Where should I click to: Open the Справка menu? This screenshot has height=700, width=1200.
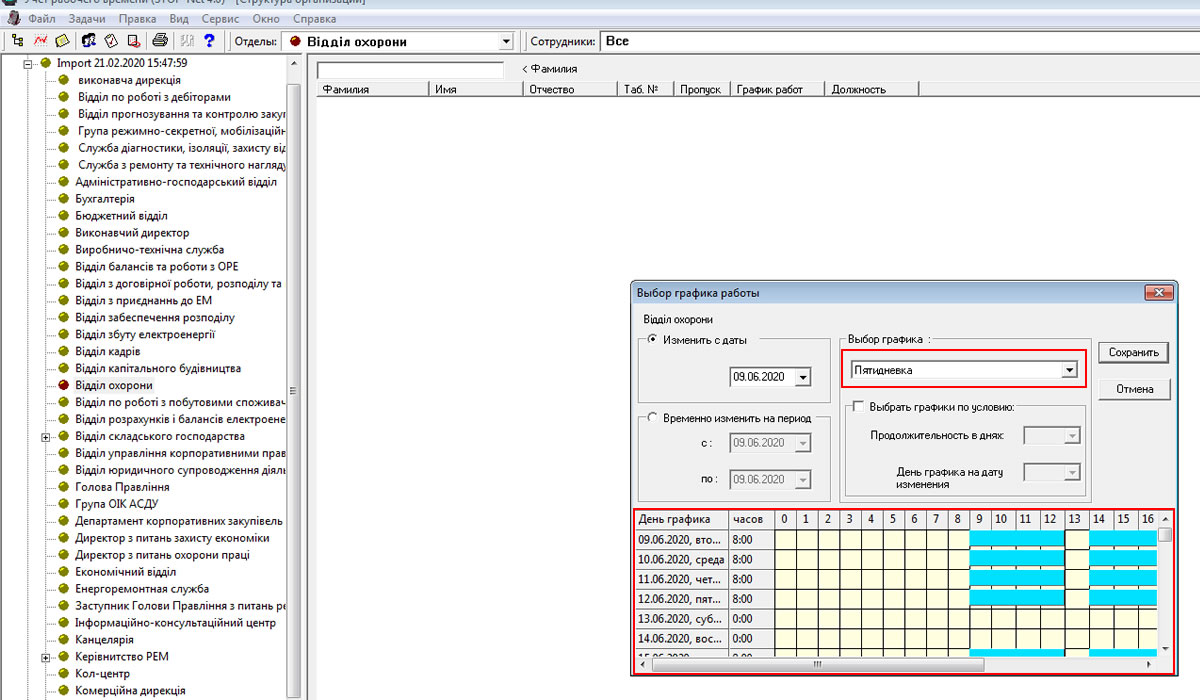(x=315, y=19)
